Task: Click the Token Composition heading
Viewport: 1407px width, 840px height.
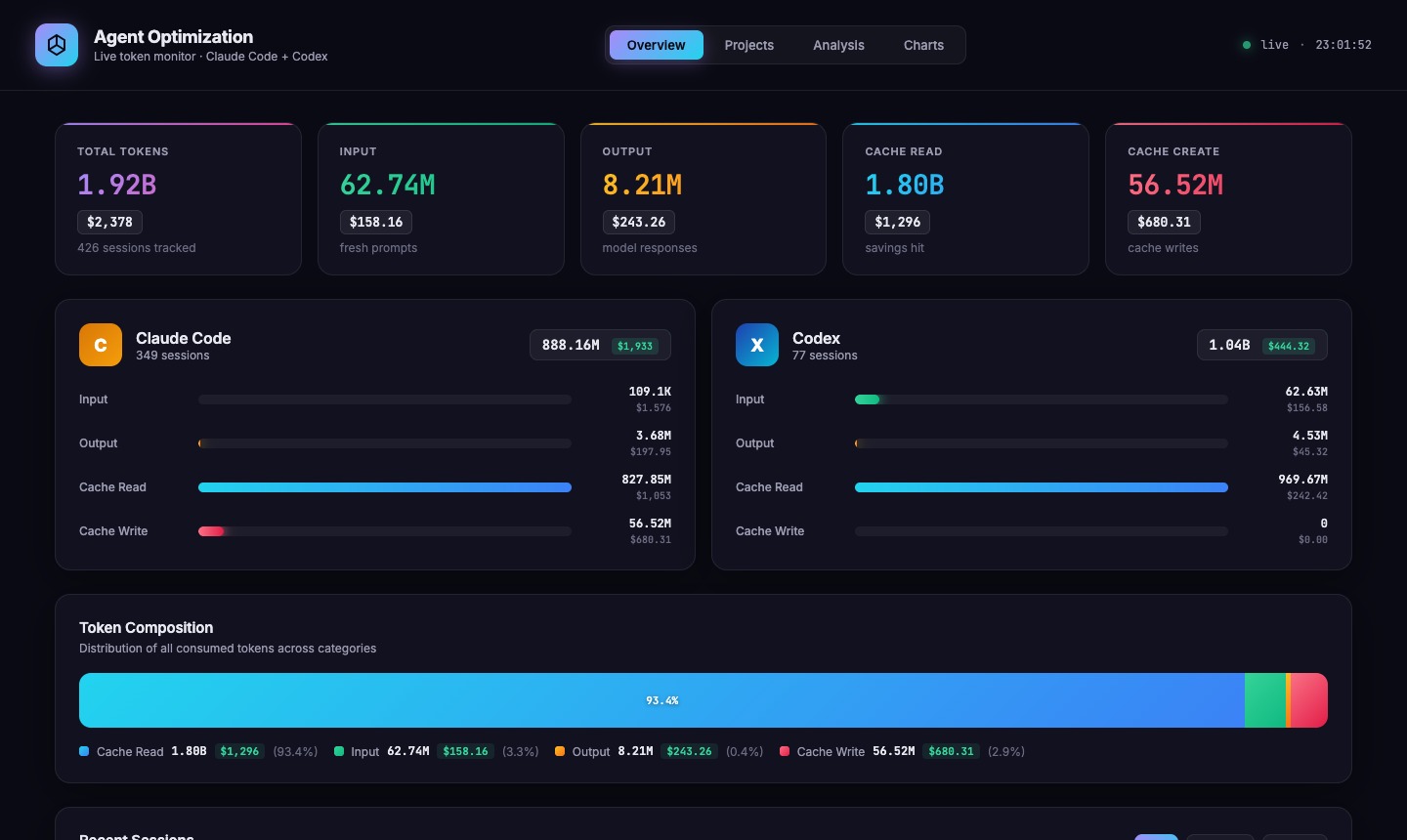Action: 147,628
